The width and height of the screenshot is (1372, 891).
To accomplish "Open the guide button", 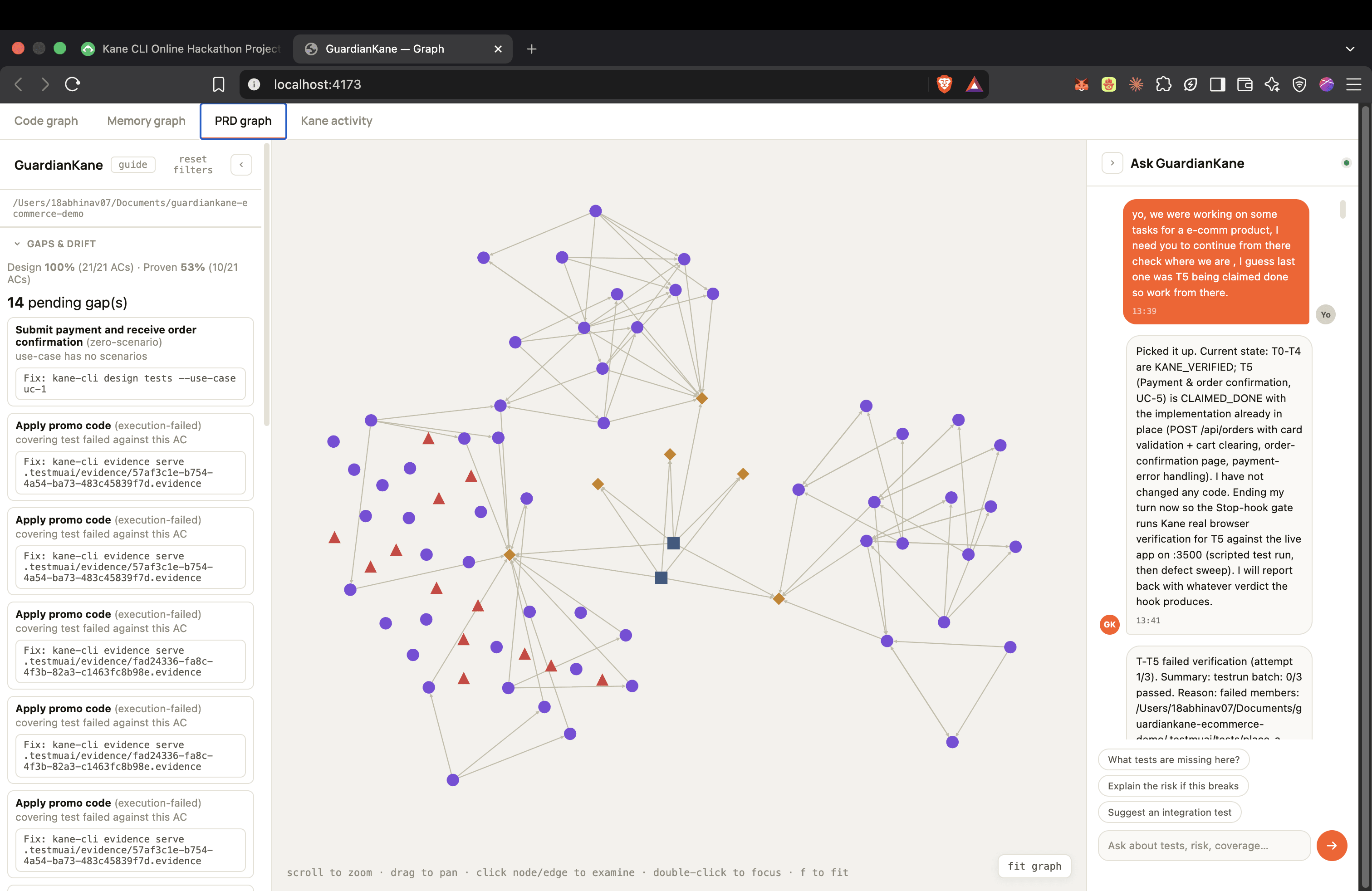I will 133,165.
